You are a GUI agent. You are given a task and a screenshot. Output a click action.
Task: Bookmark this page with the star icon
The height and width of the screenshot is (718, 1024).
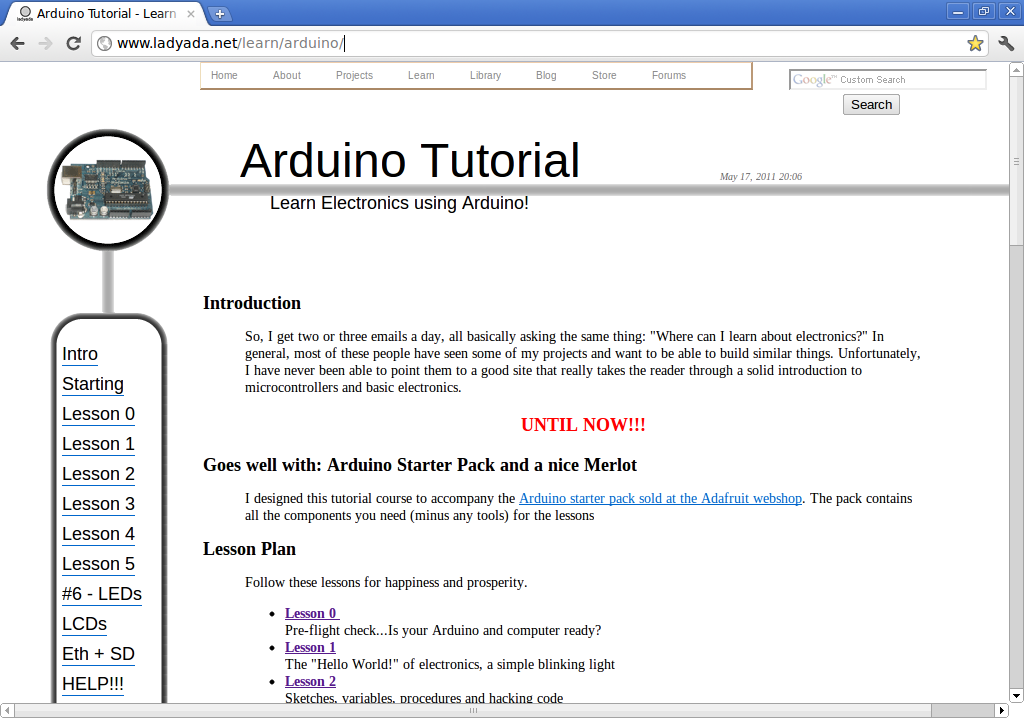[975, 43]
